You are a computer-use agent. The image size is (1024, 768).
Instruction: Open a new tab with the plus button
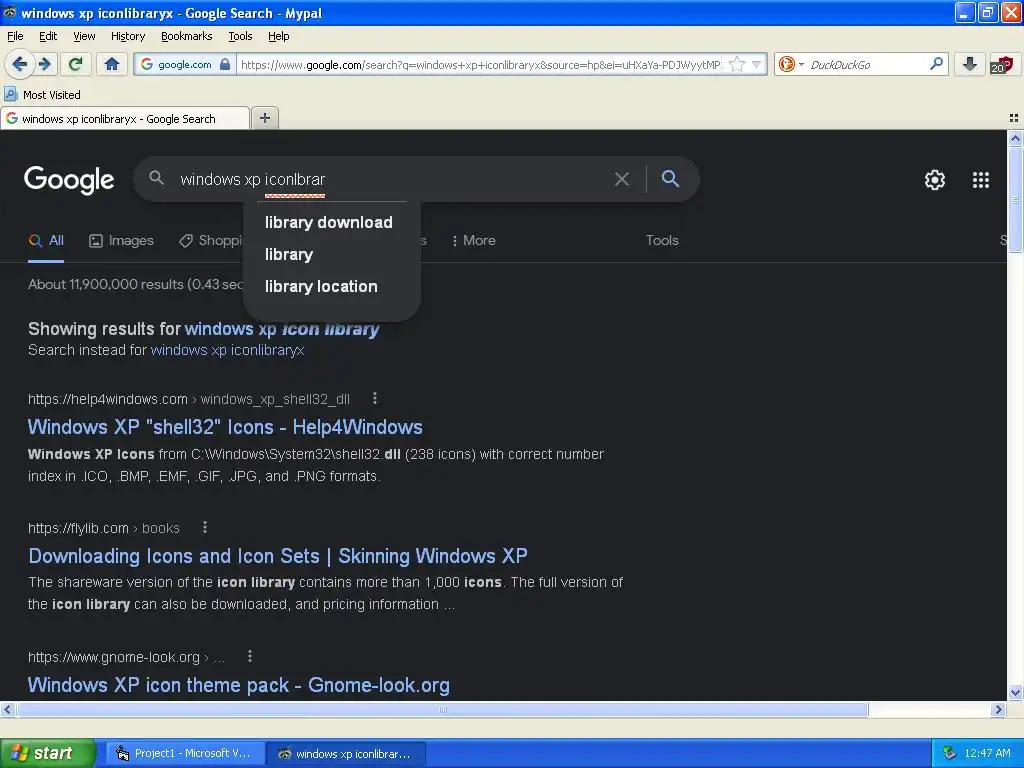point(264,118)
